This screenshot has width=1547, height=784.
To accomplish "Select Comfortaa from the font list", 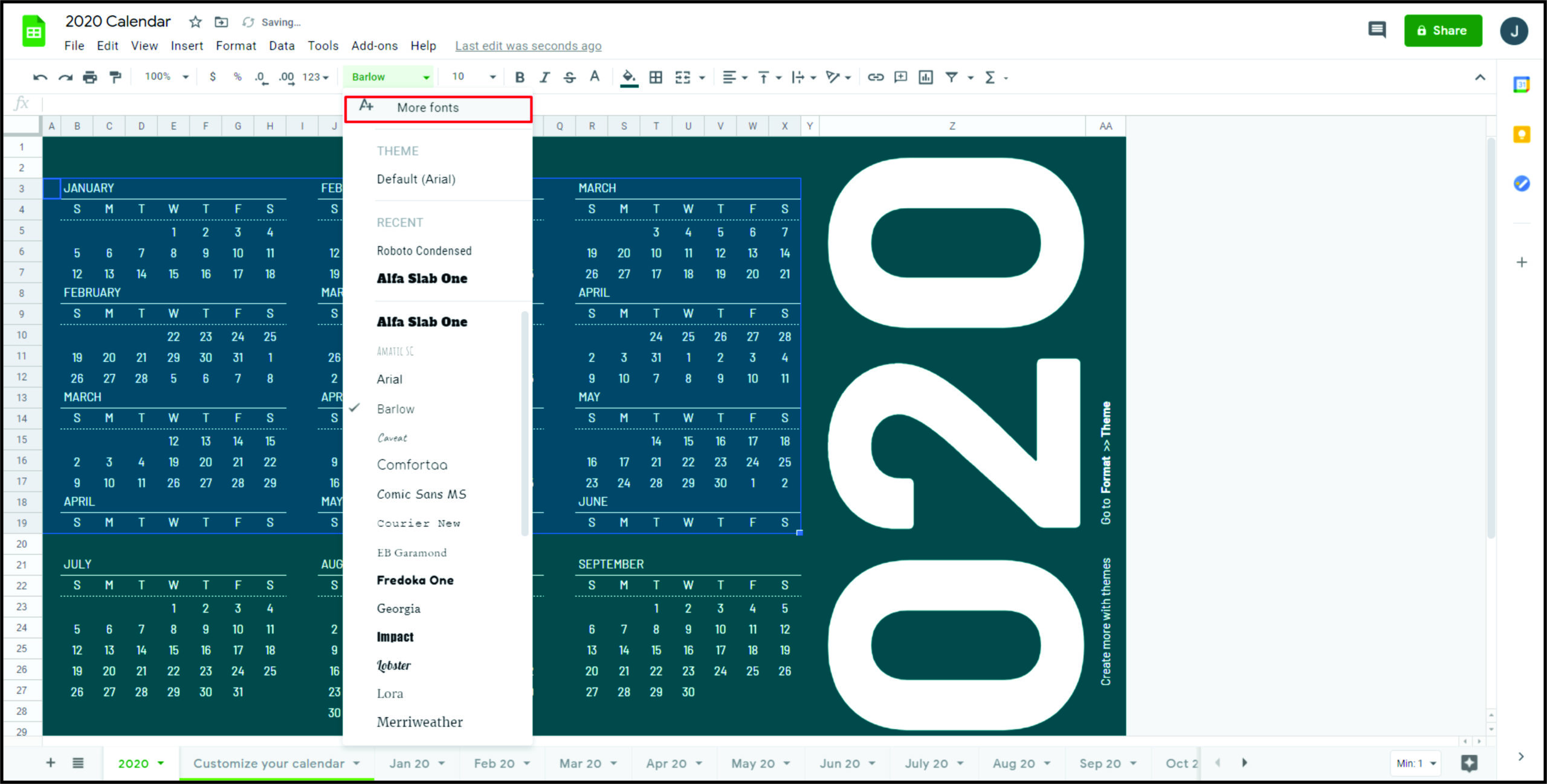I will tap(412, 464).
